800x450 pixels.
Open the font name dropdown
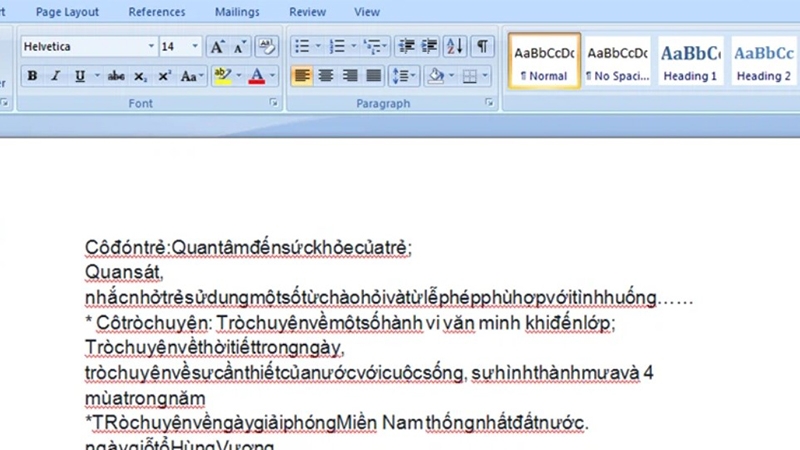151,46
